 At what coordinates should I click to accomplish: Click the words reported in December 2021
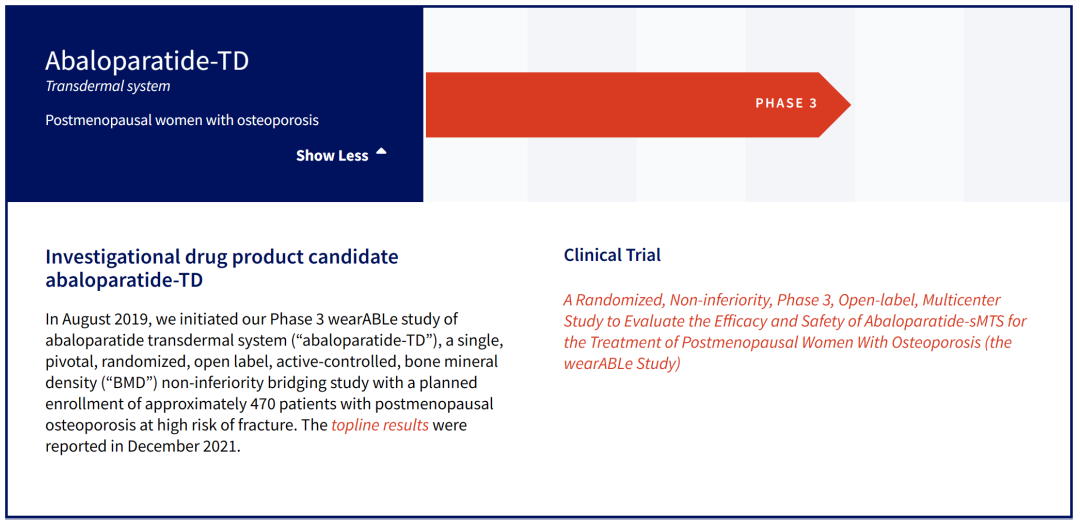pyautogui.click(x=143, y=447)
